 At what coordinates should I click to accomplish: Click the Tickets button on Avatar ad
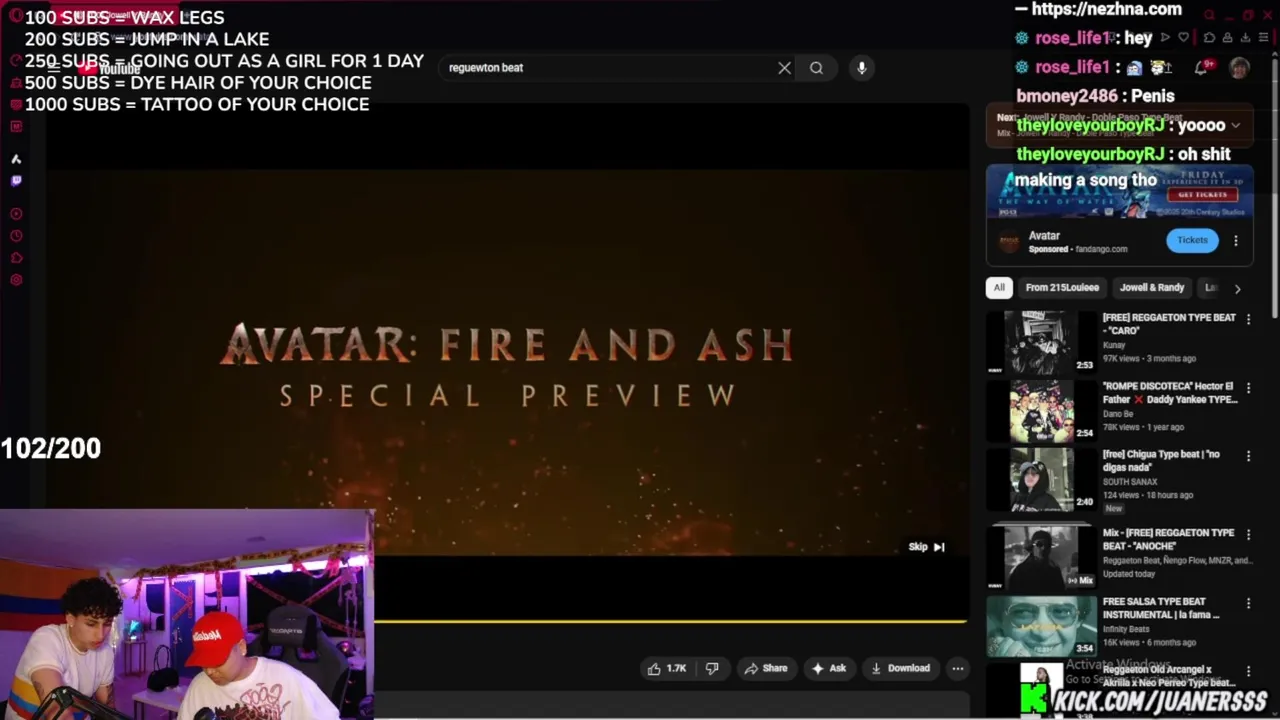1192,240
